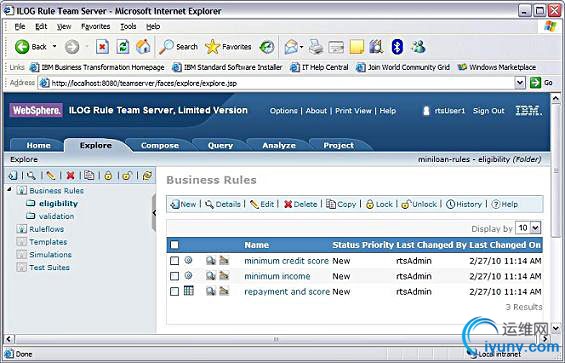Click the Lock icon in Business Rules toolbar
565x363 pixels.
point(370,204)
